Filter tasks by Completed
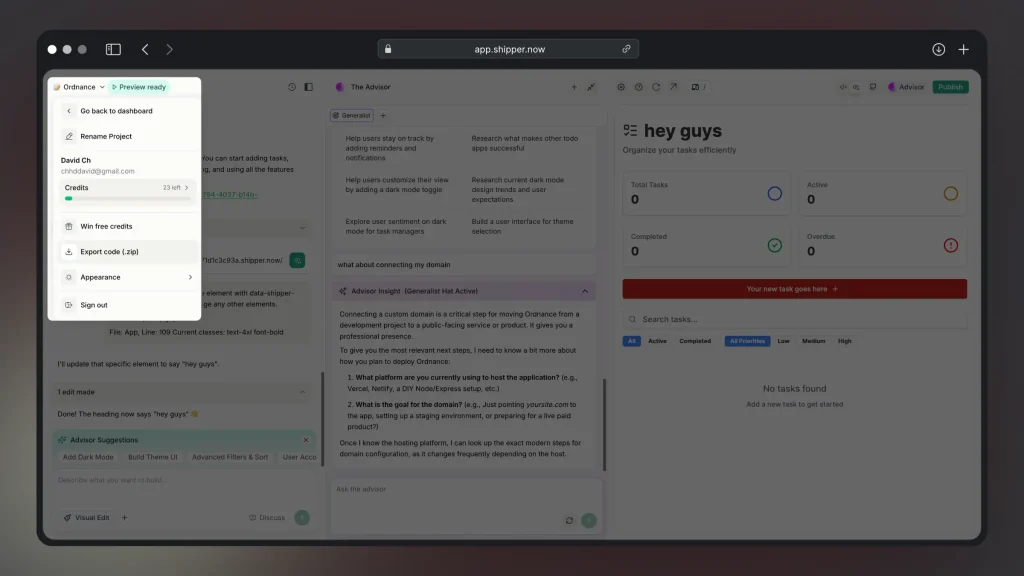The height and width of the screenshot is (576, 1024). [x=695, y=341]
